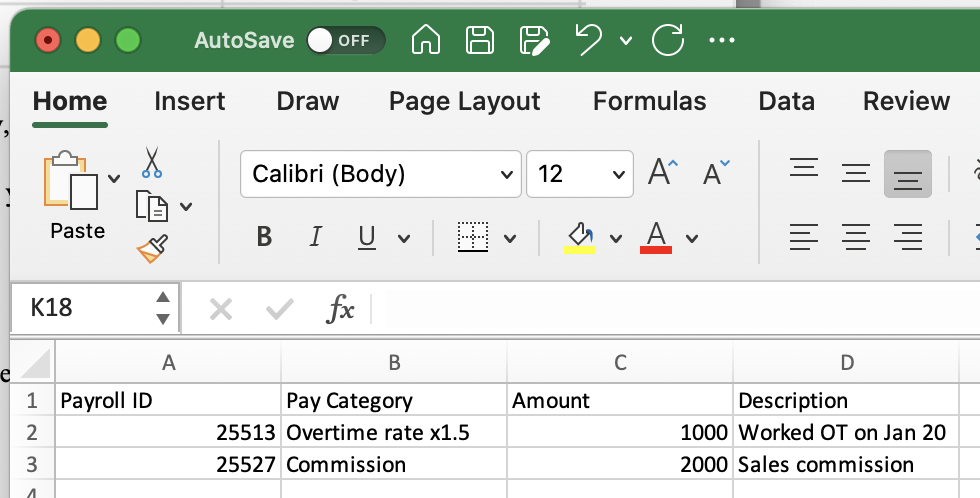The width and height of the screenshot is (980, 498).
Task: Click the Center text alignment icon
Action: coord(856,237)
